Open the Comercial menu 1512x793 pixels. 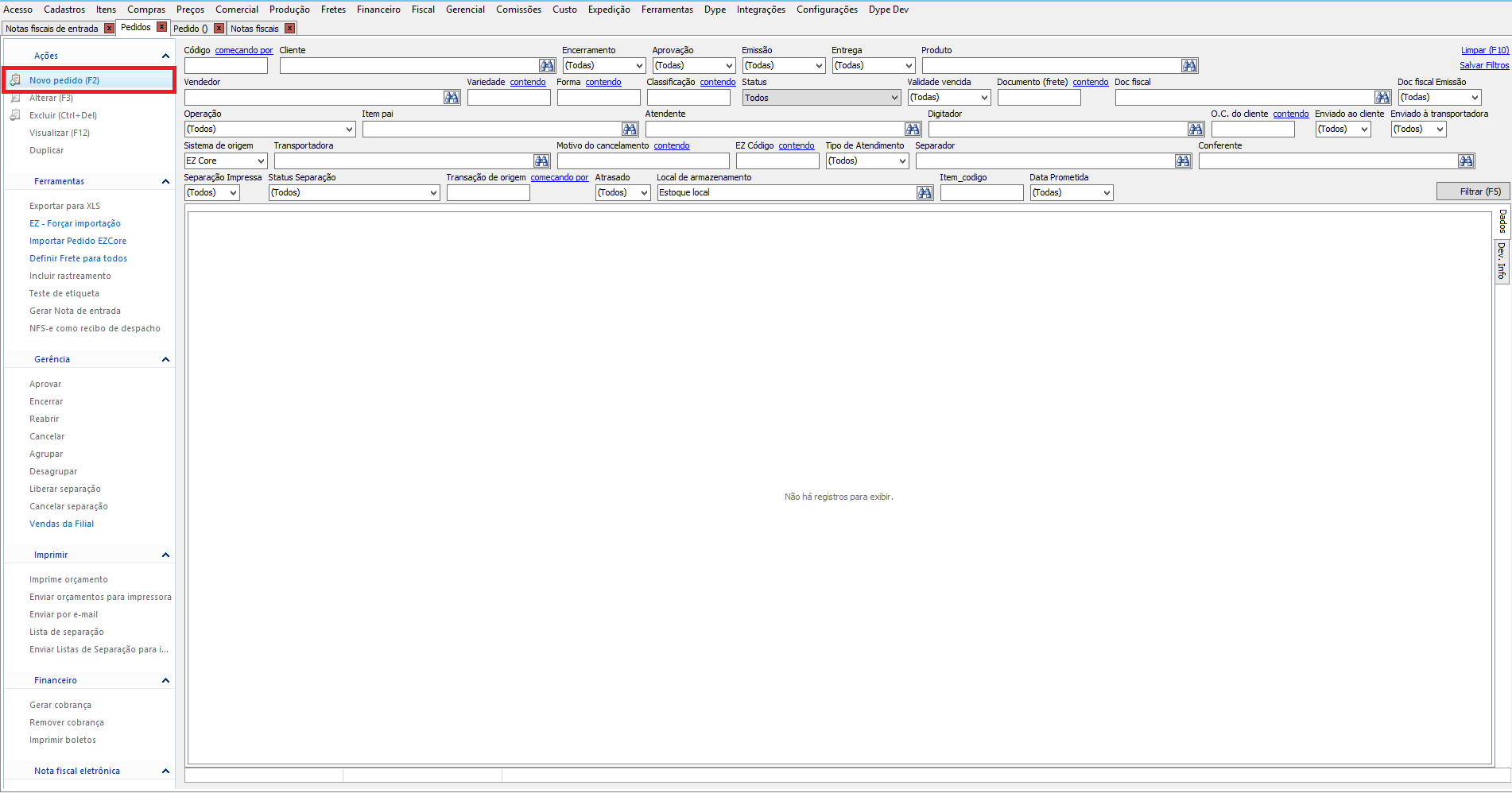click(237, 10)
